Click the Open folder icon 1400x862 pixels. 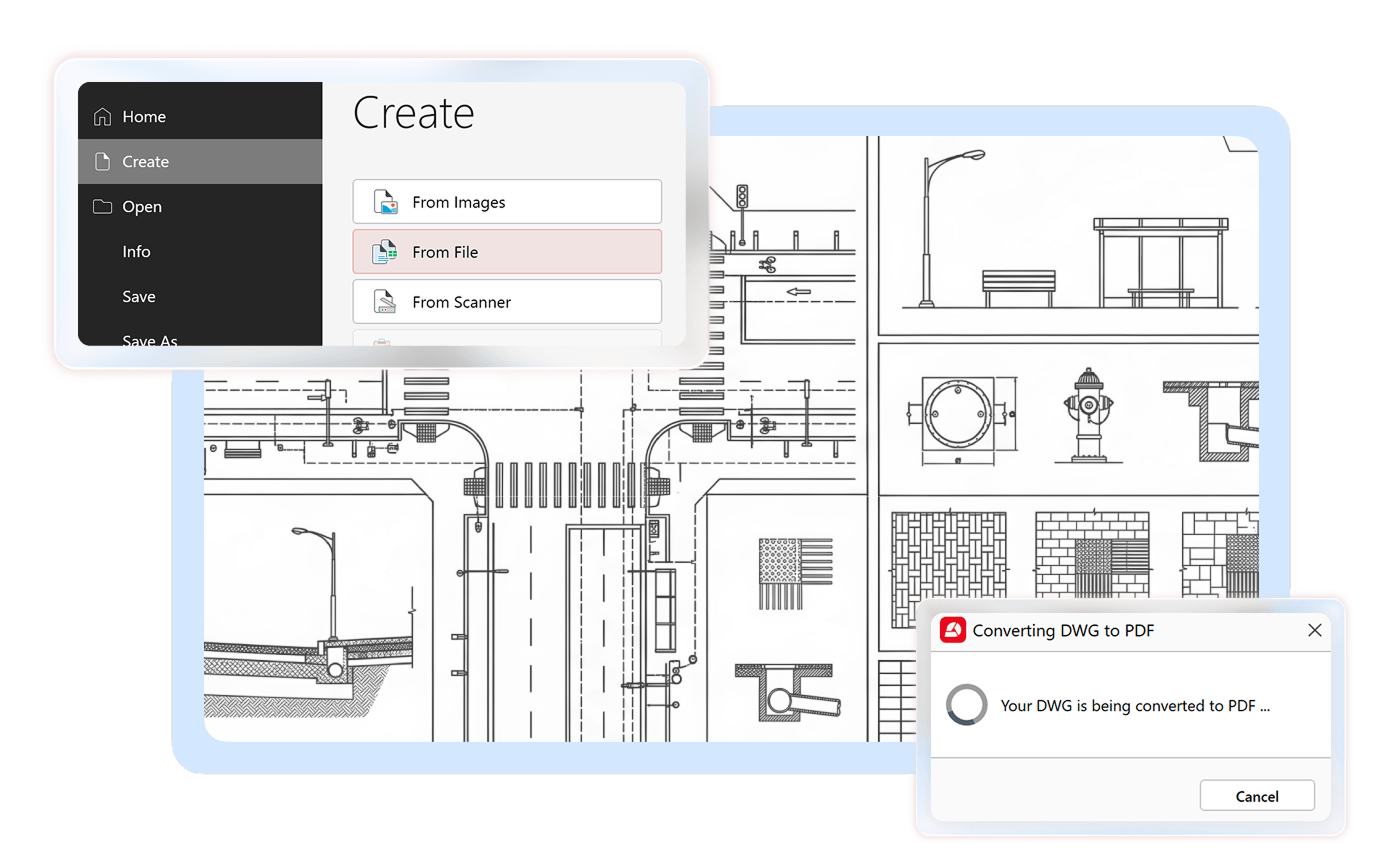pyautogui.click(x=102, y=207)
